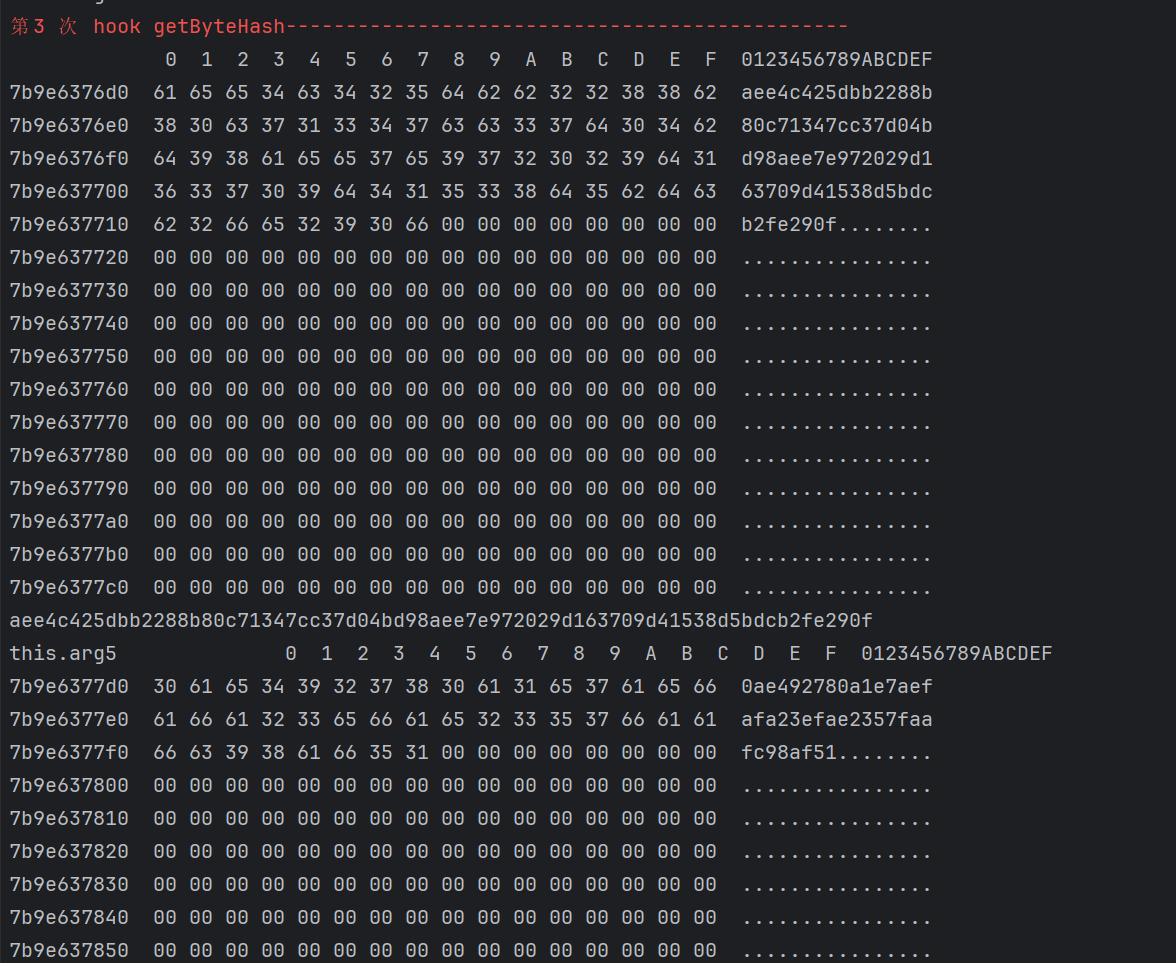Click memory address 7b9e637850
1176x963 pixels.
click(69, 950)
